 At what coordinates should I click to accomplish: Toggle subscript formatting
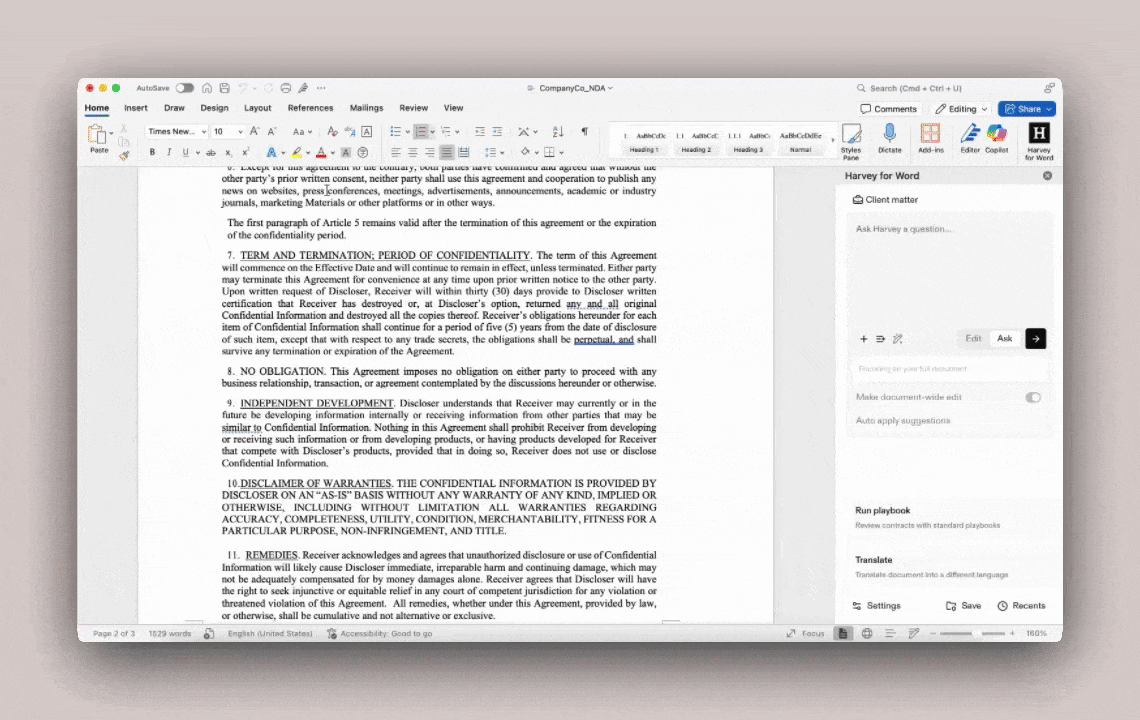[228, 152]
